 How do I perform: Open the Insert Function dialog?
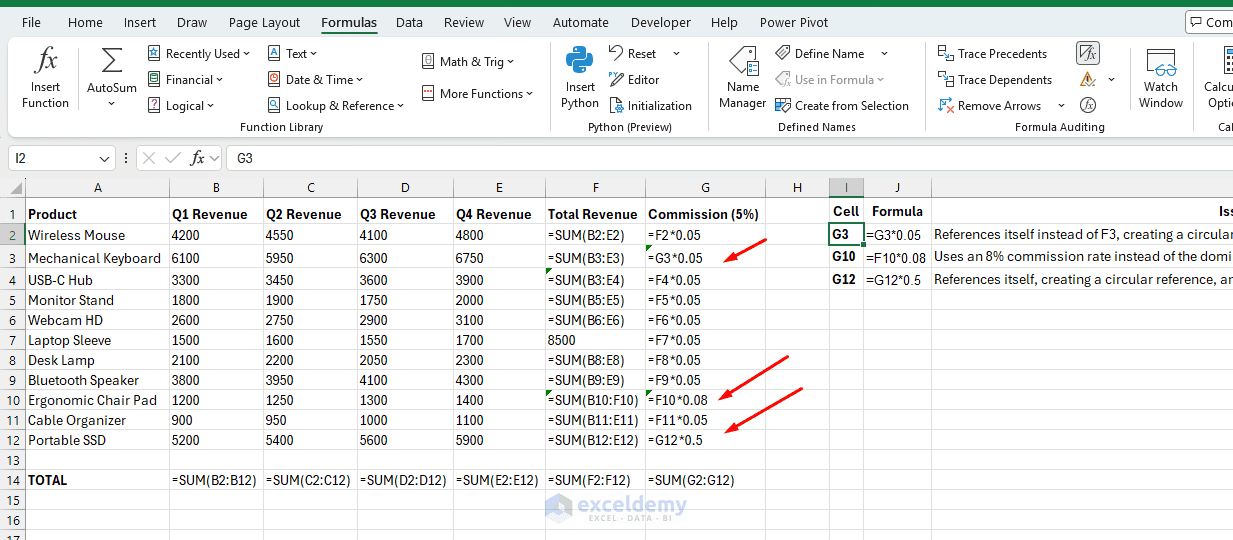45,78
